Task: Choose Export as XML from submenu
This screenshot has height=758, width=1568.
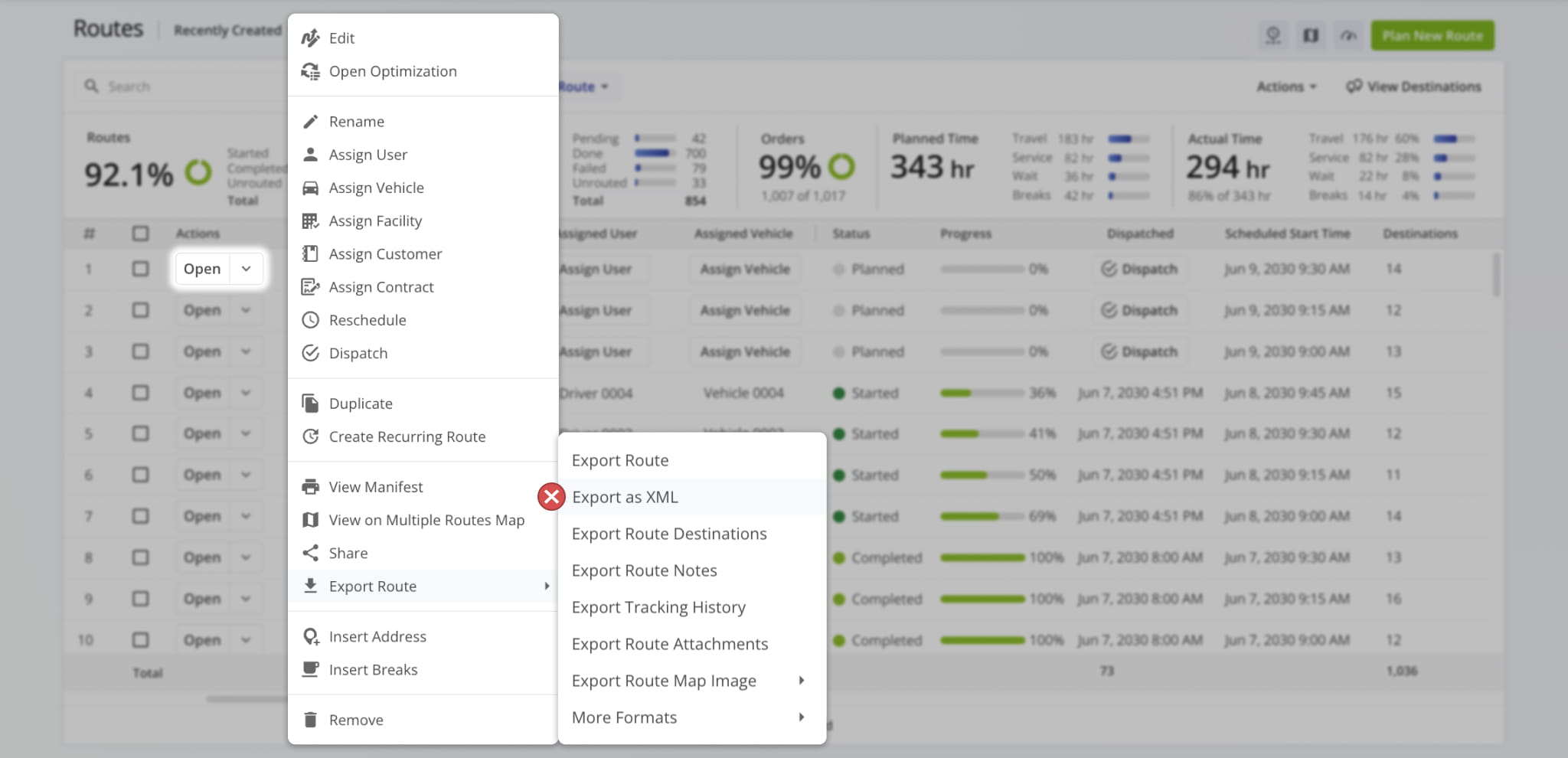Action: point(625,497)
